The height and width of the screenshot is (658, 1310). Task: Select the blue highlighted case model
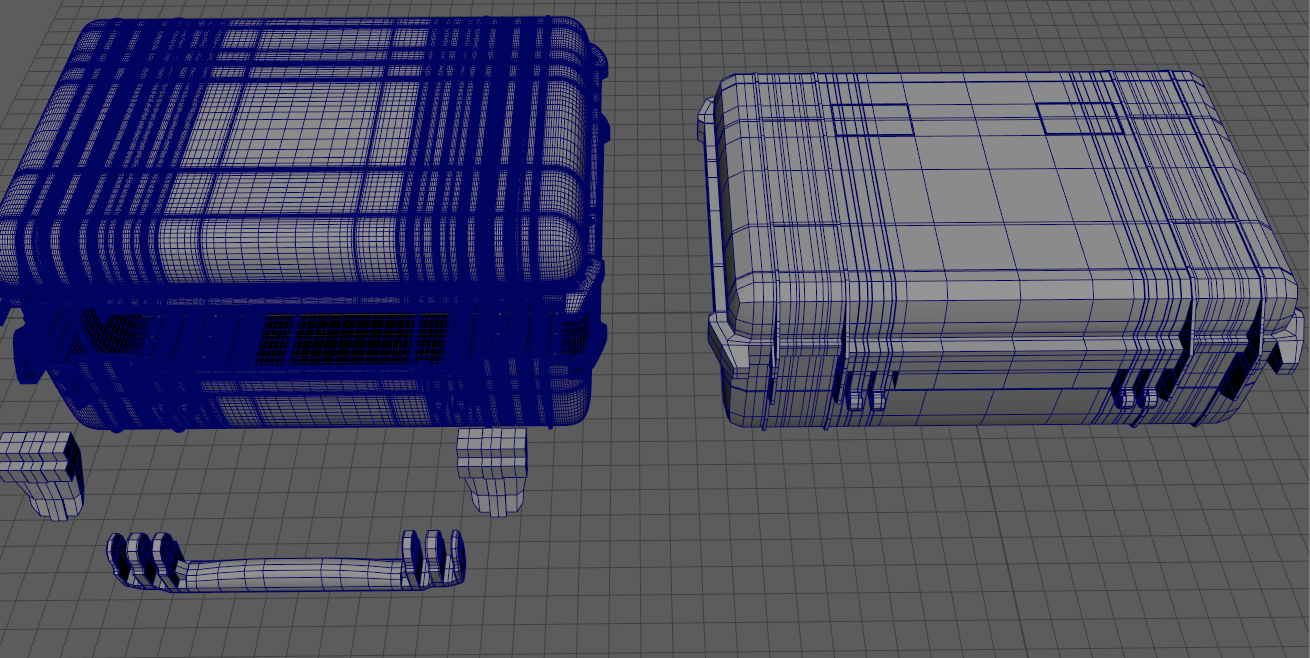[x=300, y=200]
